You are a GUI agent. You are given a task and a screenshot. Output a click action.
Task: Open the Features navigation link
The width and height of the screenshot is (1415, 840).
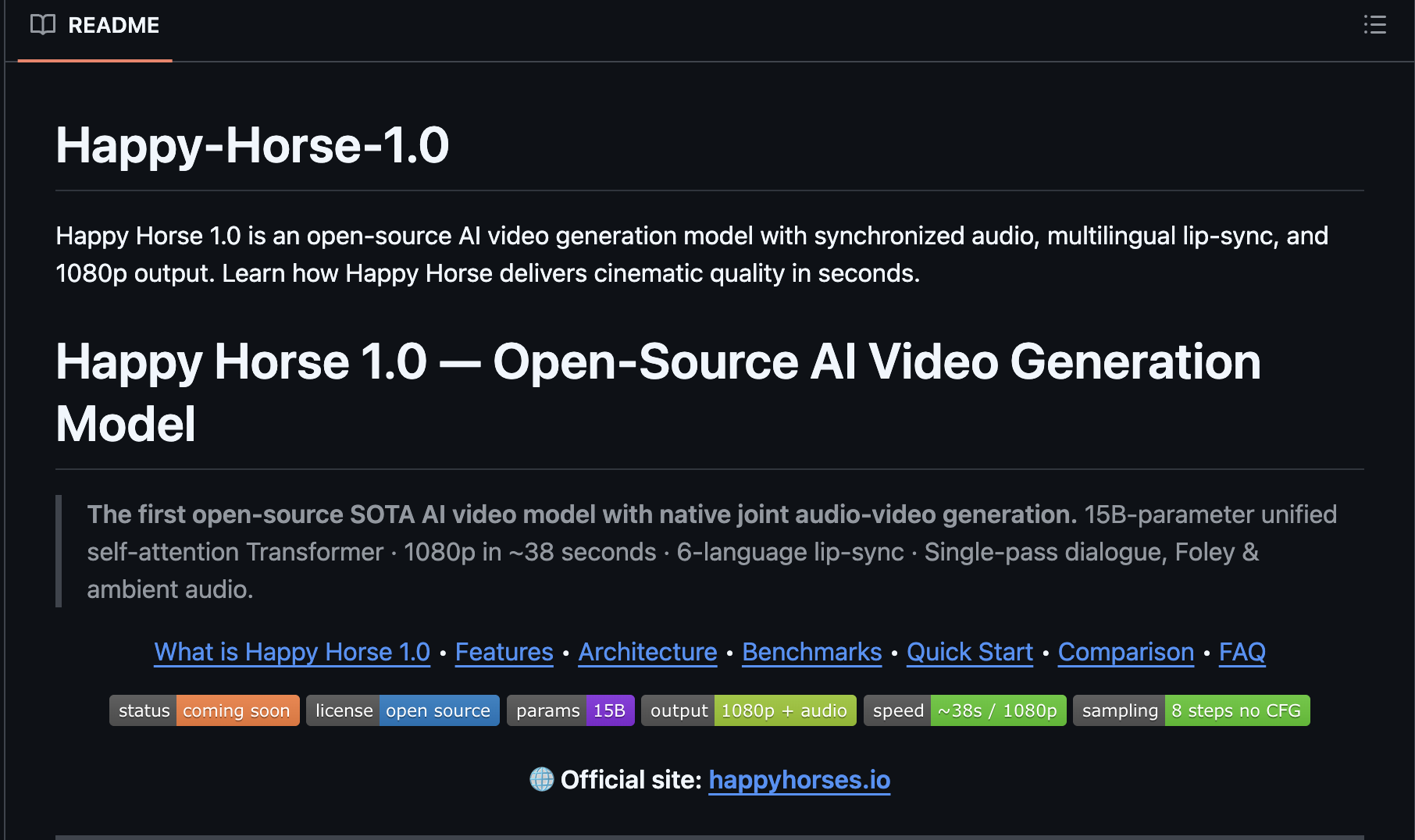(503, 652)
